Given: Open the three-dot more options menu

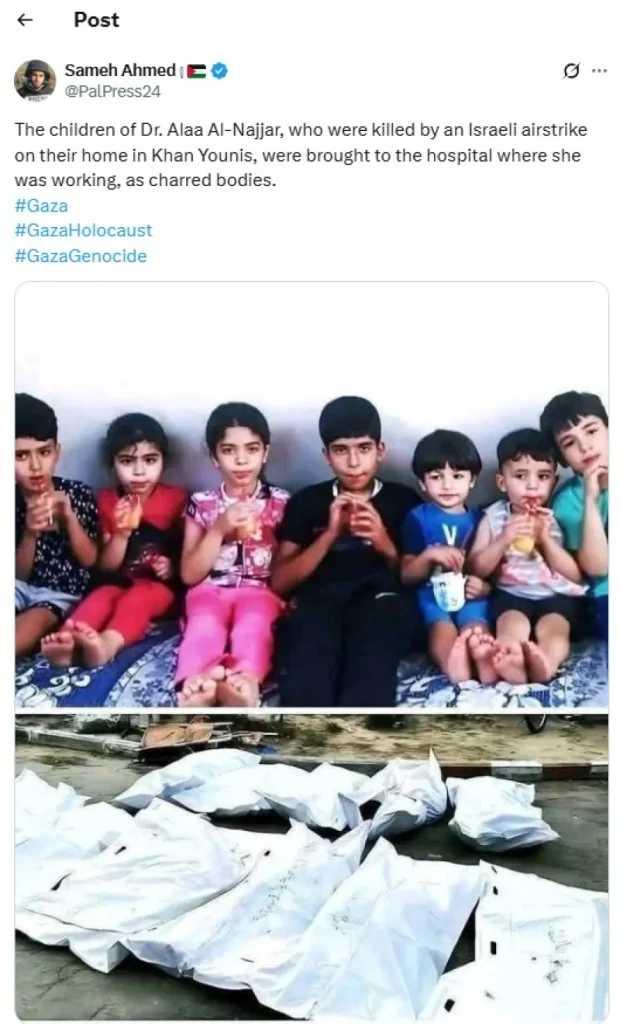Looking at the screenshot, I should coord(599,71).
